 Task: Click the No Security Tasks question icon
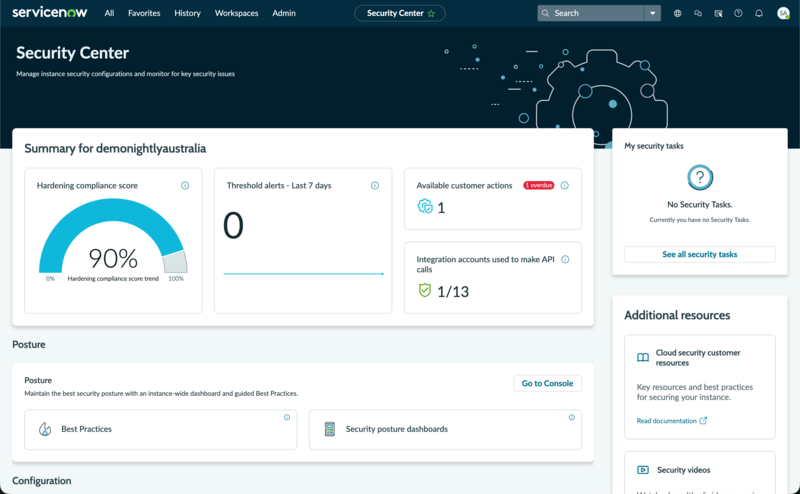[700, 177]
